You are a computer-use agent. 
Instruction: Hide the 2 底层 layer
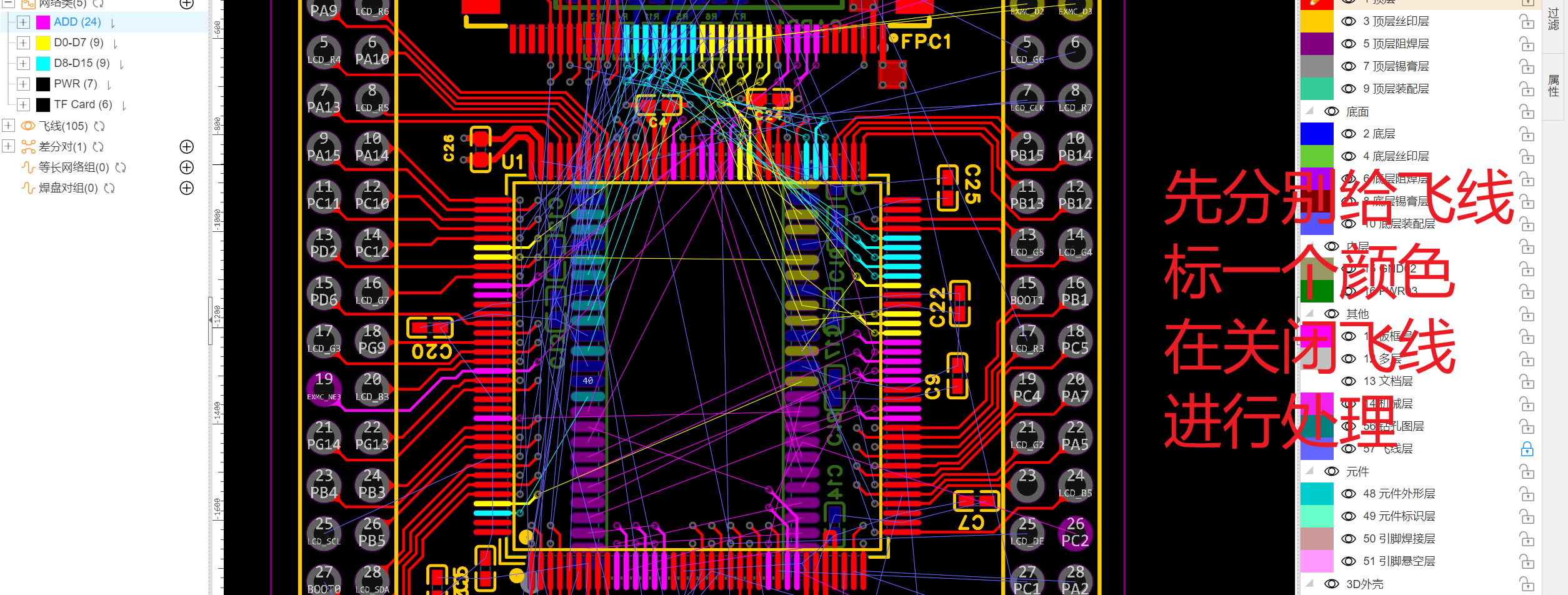pyautogui.click(x=1349, y=134)
